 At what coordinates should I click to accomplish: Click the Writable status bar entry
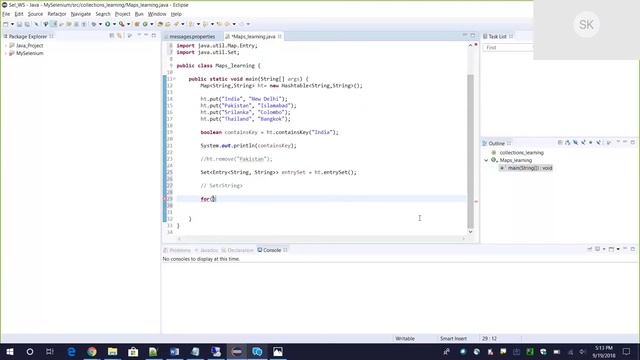pyautogui.click(x=405, y=338)
